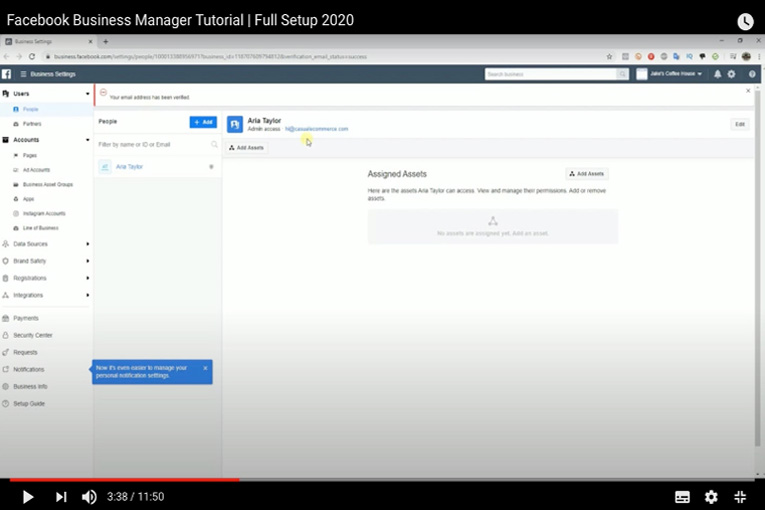This screenshot has height=510, width=765.
Task: Click the Assigned Assets heading
Action: click(x=397, y=174)
